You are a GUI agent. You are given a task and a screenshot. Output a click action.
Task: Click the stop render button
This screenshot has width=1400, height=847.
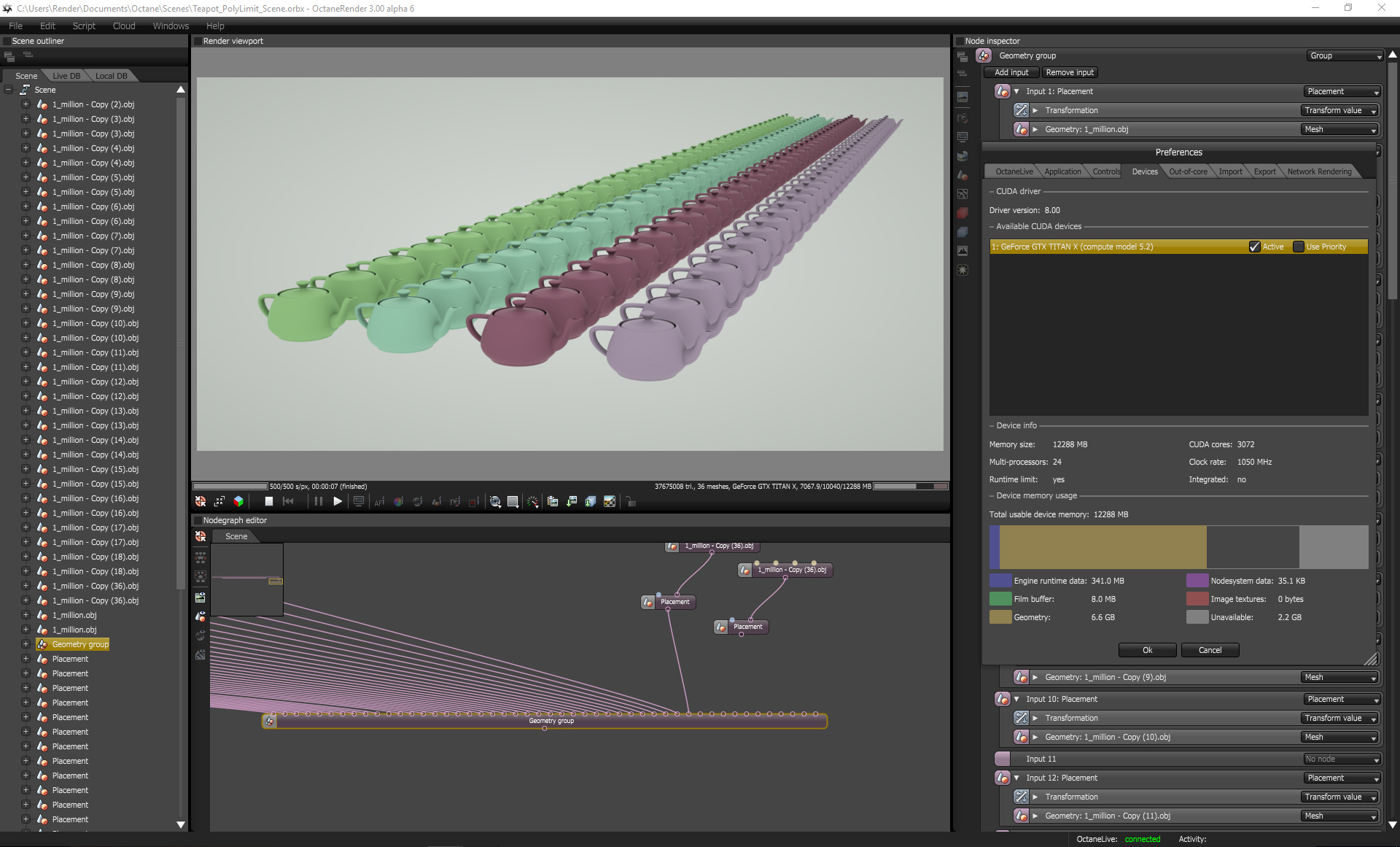268,501
